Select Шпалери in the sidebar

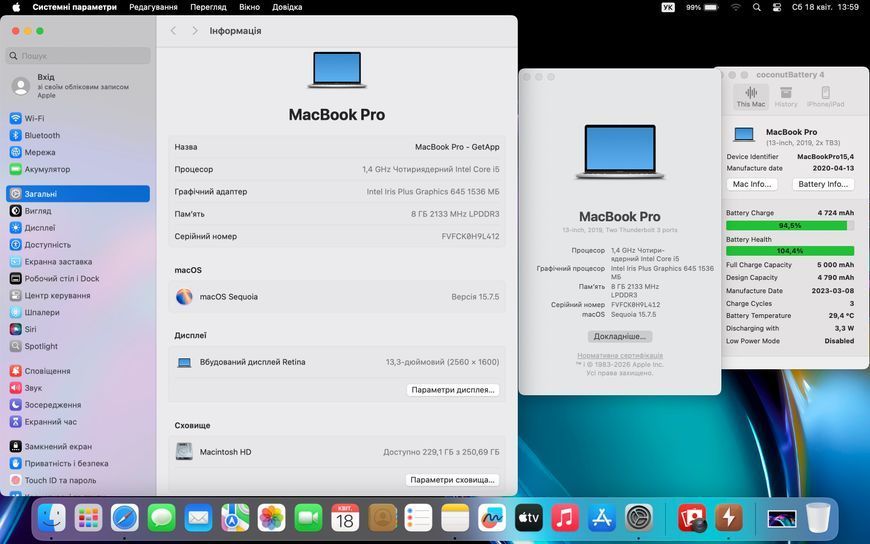pyautogui.click(x=34, y=313)
